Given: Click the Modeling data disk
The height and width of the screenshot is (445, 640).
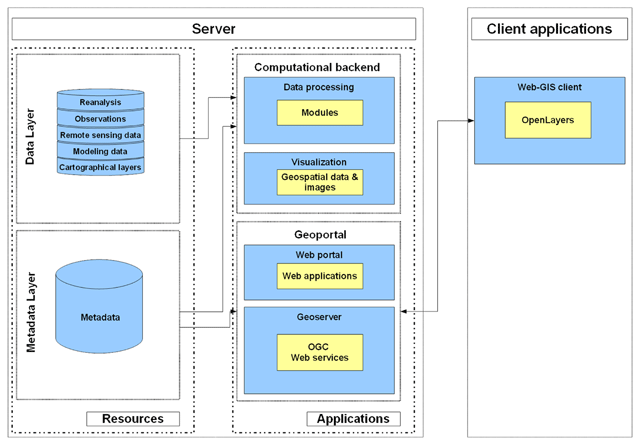Looking at the screenshot, I should 100,150.
